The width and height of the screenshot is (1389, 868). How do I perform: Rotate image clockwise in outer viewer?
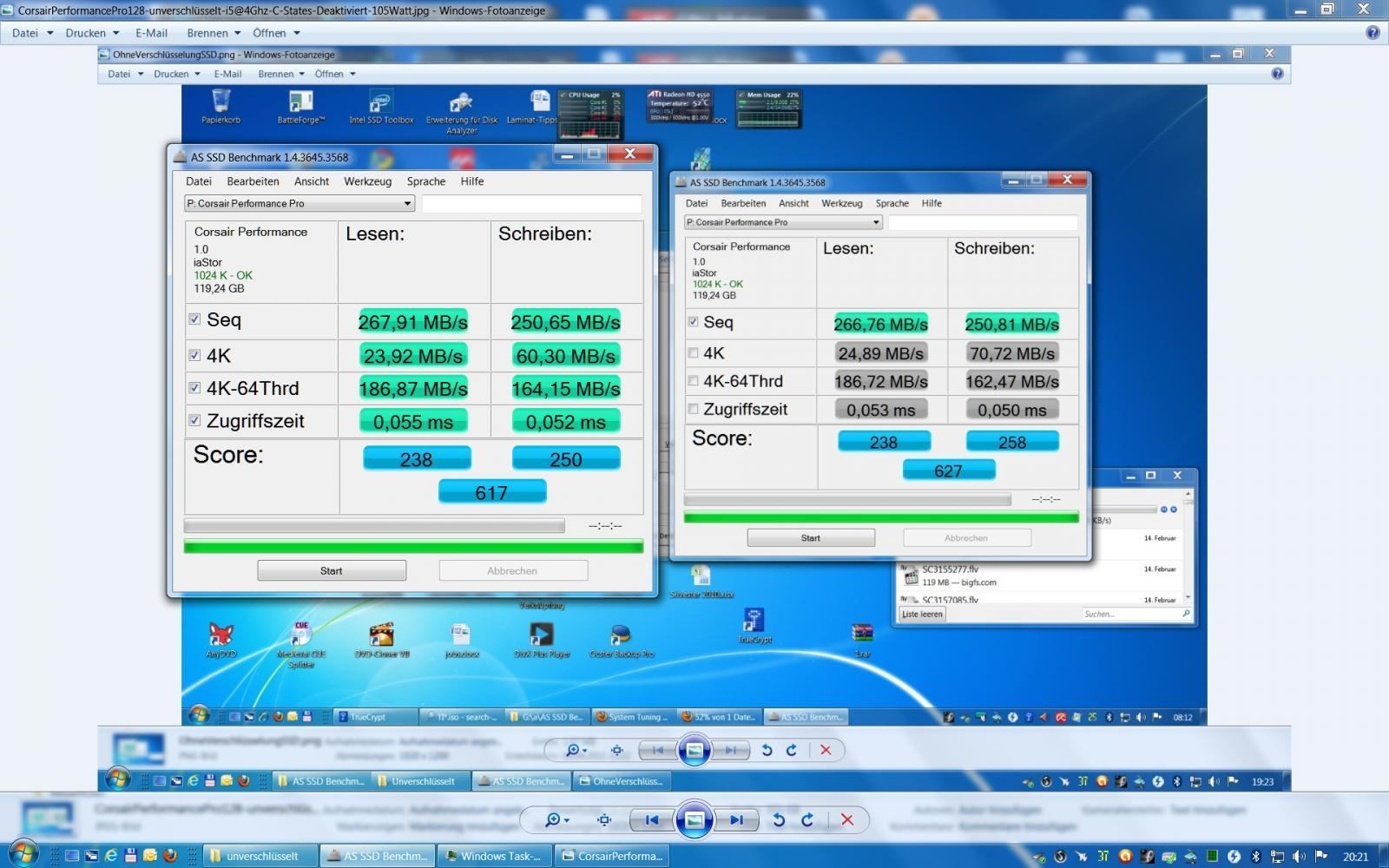(x=807, y=819)
